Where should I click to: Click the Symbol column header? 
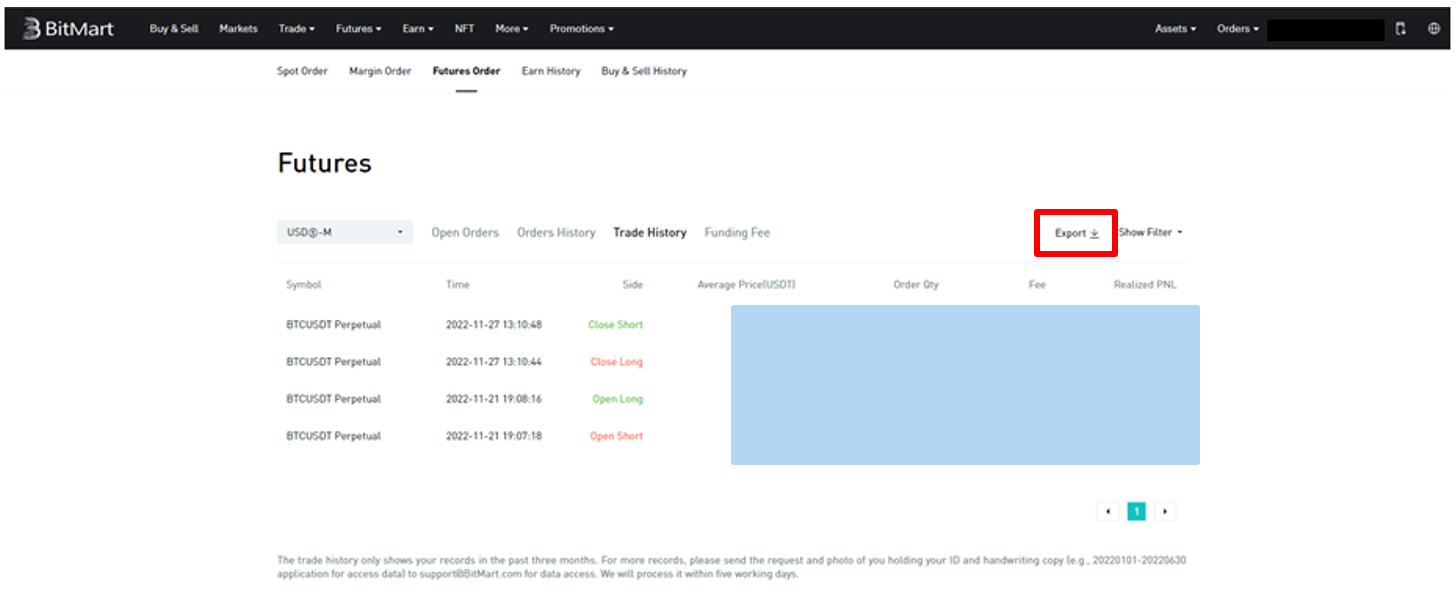[304, 285]
